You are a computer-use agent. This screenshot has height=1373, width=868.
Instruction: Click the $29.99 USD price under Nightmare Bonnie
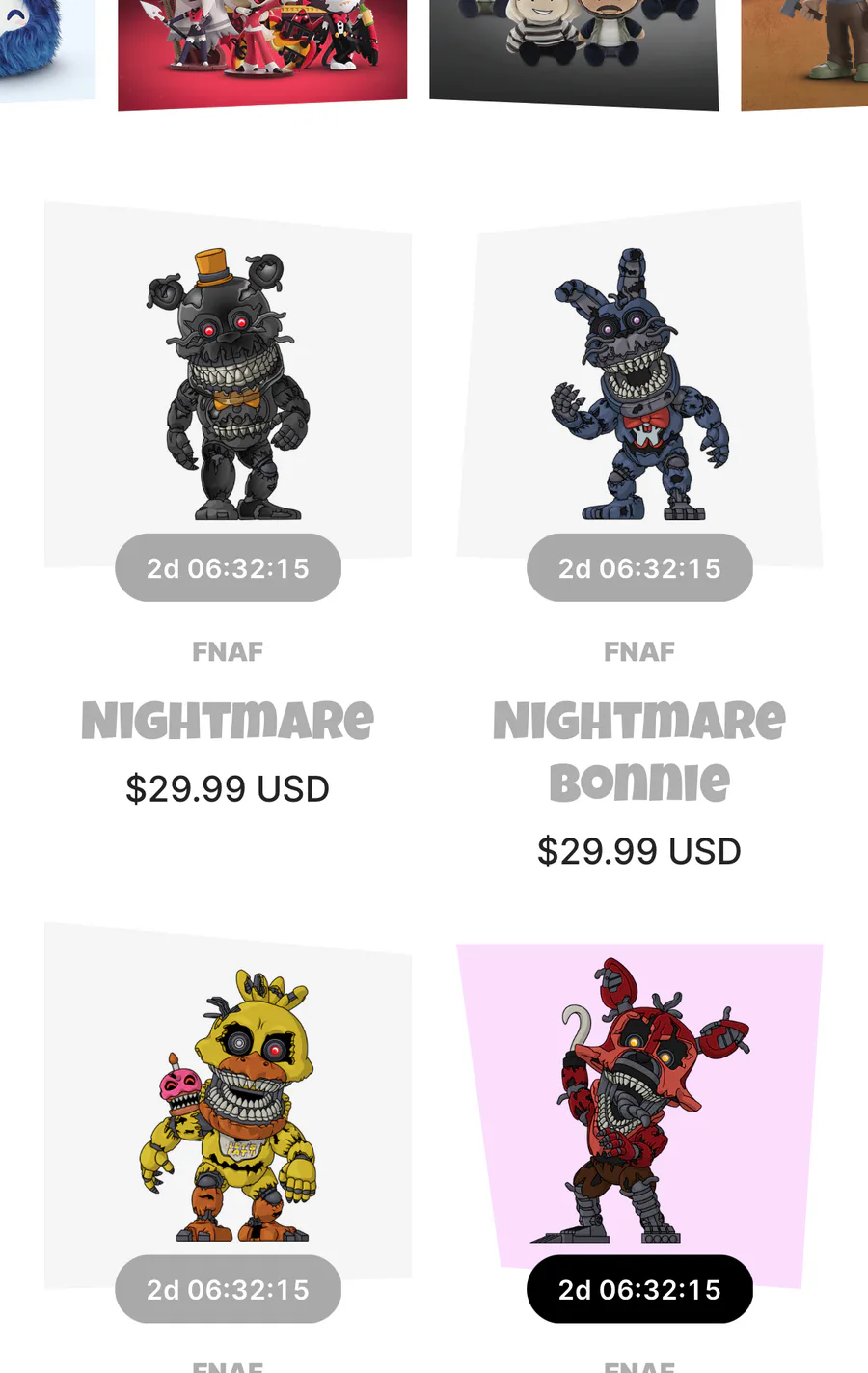639,851
